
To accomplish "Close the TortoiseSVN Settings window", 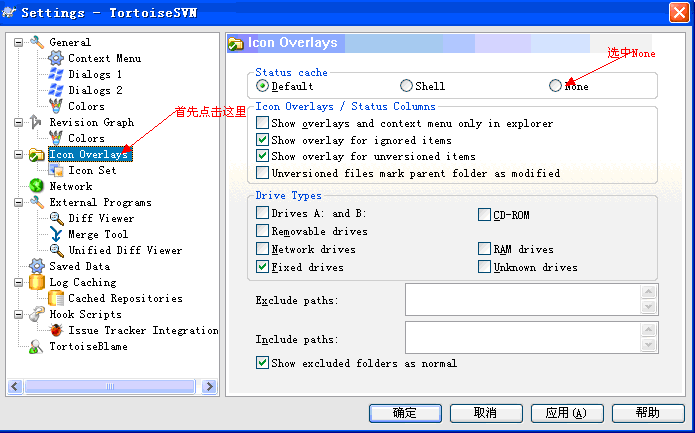I will (679, 12).
